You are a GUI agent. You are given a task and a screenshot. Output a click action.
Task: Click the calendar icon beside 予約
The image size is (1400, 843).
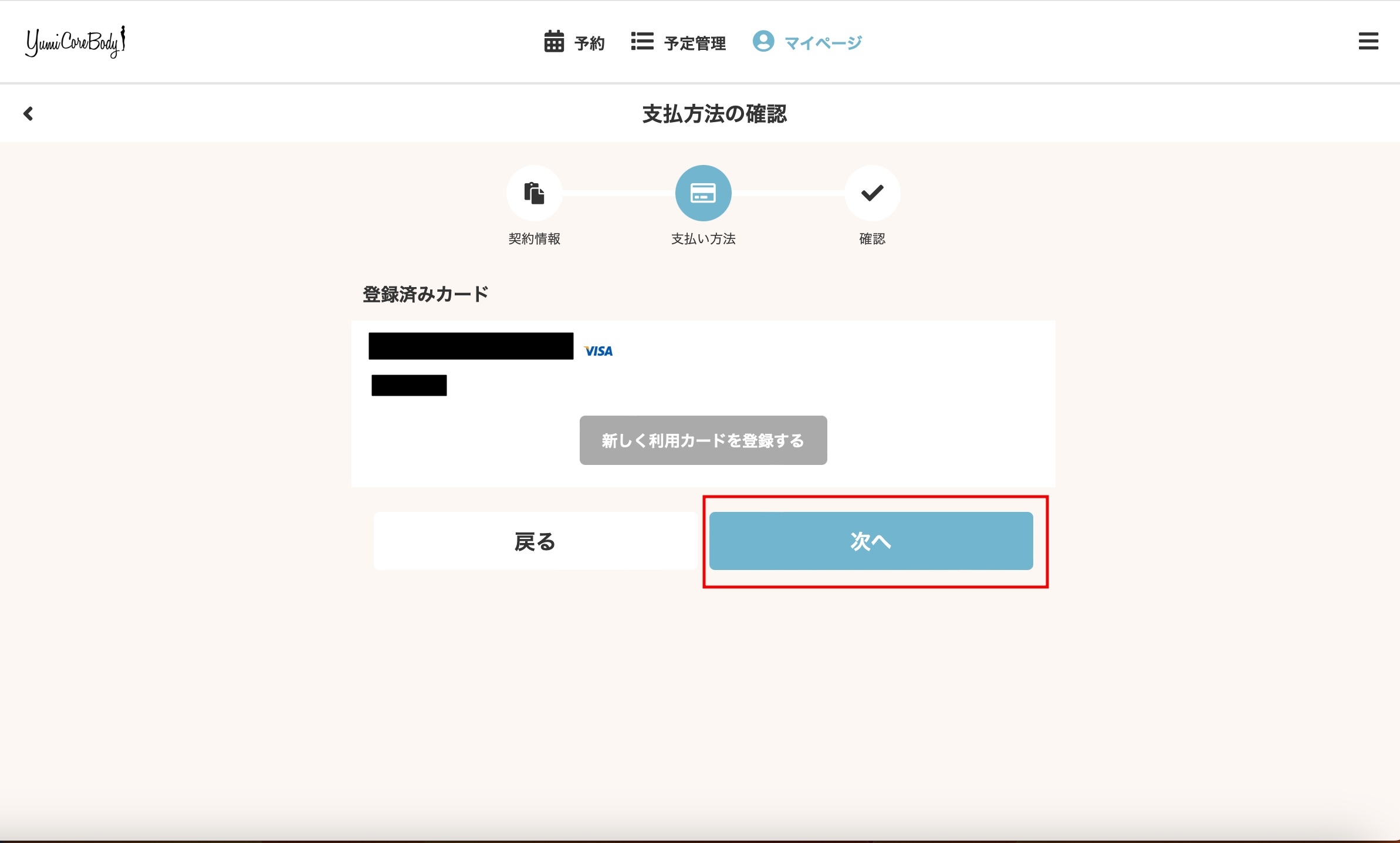553,42
